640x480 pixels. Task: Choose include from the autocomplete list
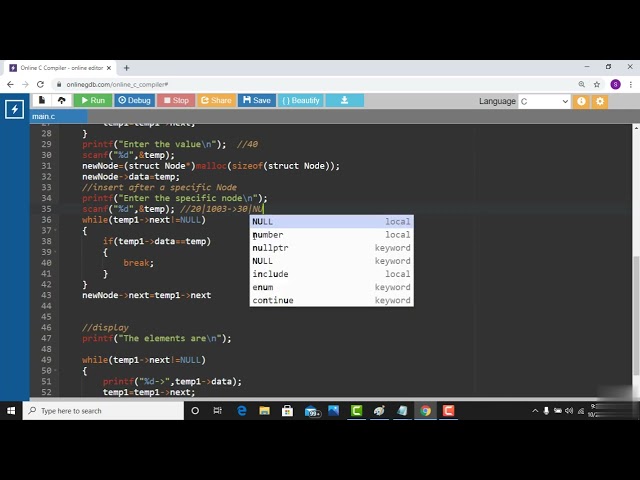pyautogui.click(x=331, y=274)
